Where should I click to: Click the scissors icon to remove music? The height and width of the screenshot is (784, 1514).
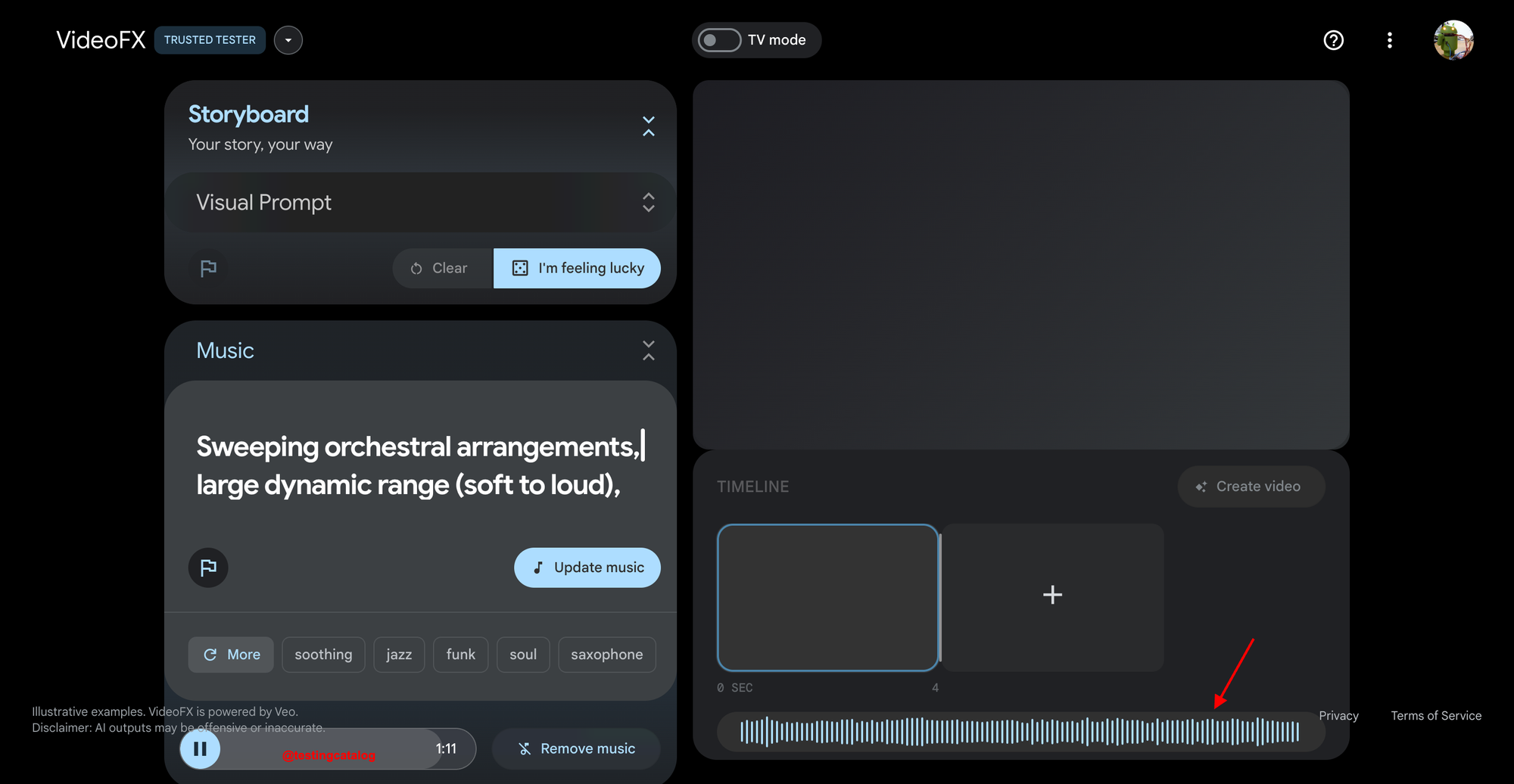pos(524,748)
